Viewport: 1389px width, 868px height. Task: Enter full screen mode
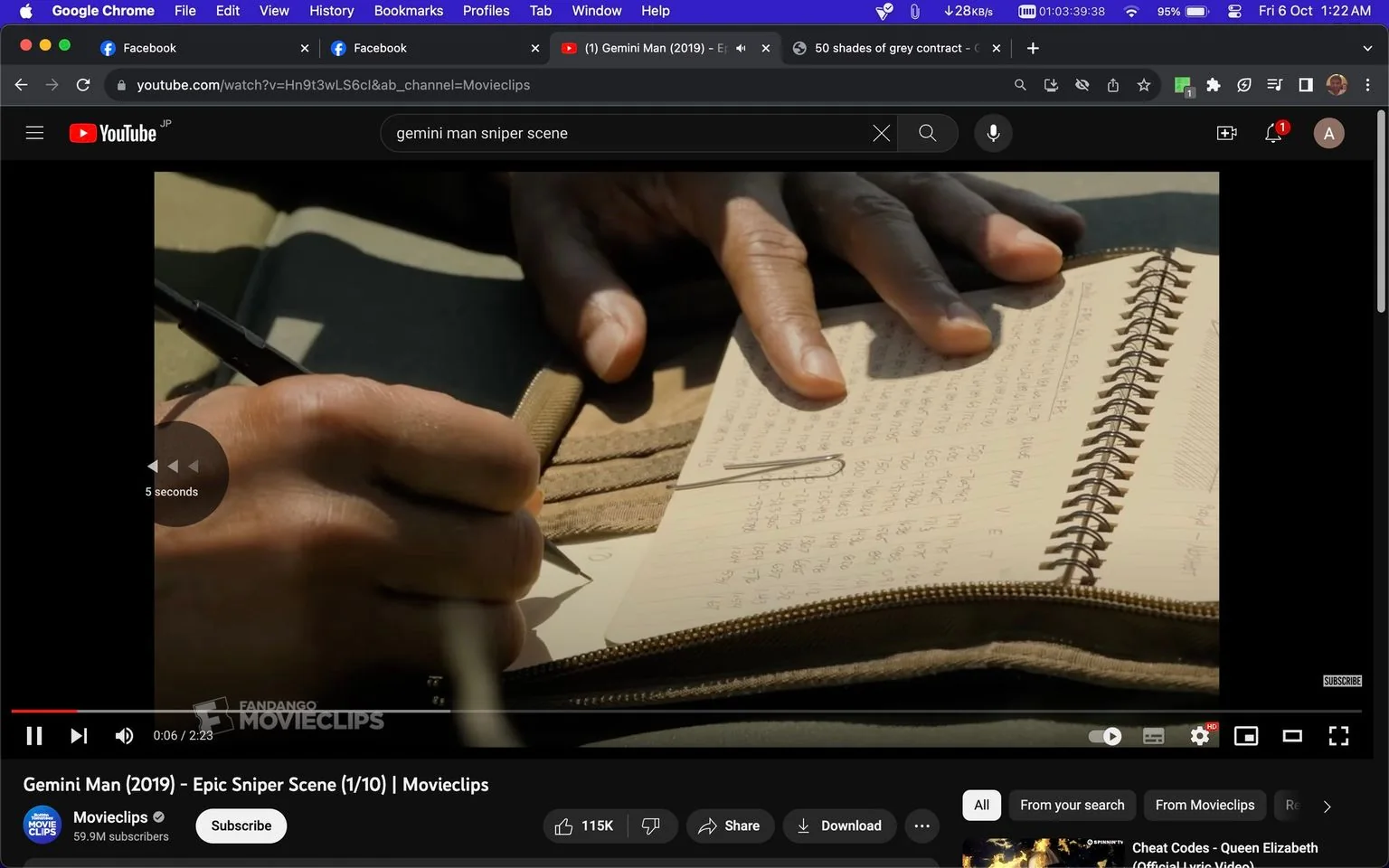[x=1338, y=736]
